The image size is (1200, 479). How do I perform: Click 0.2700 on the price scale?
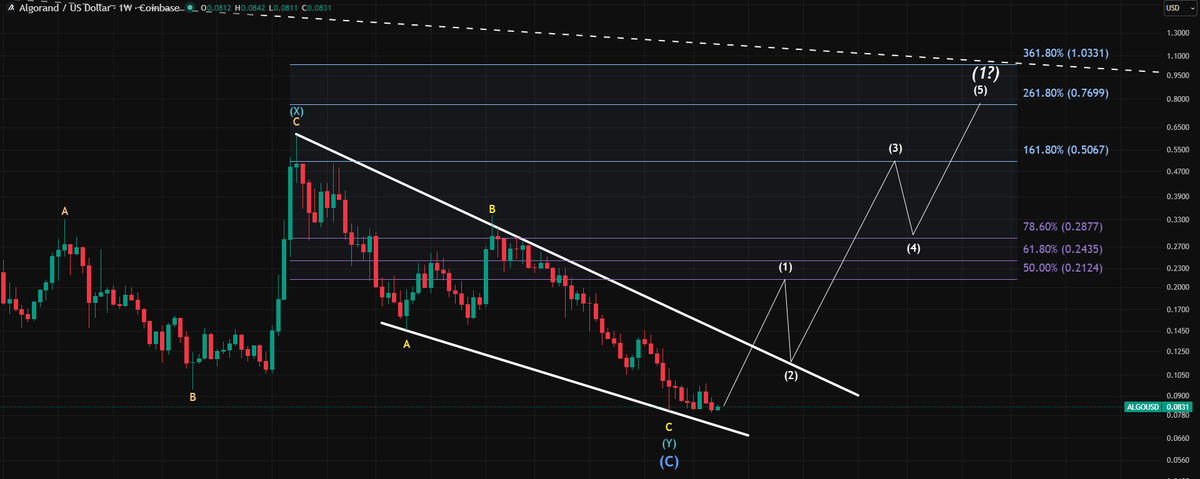pyautogui.click(x=1178, y=246)
